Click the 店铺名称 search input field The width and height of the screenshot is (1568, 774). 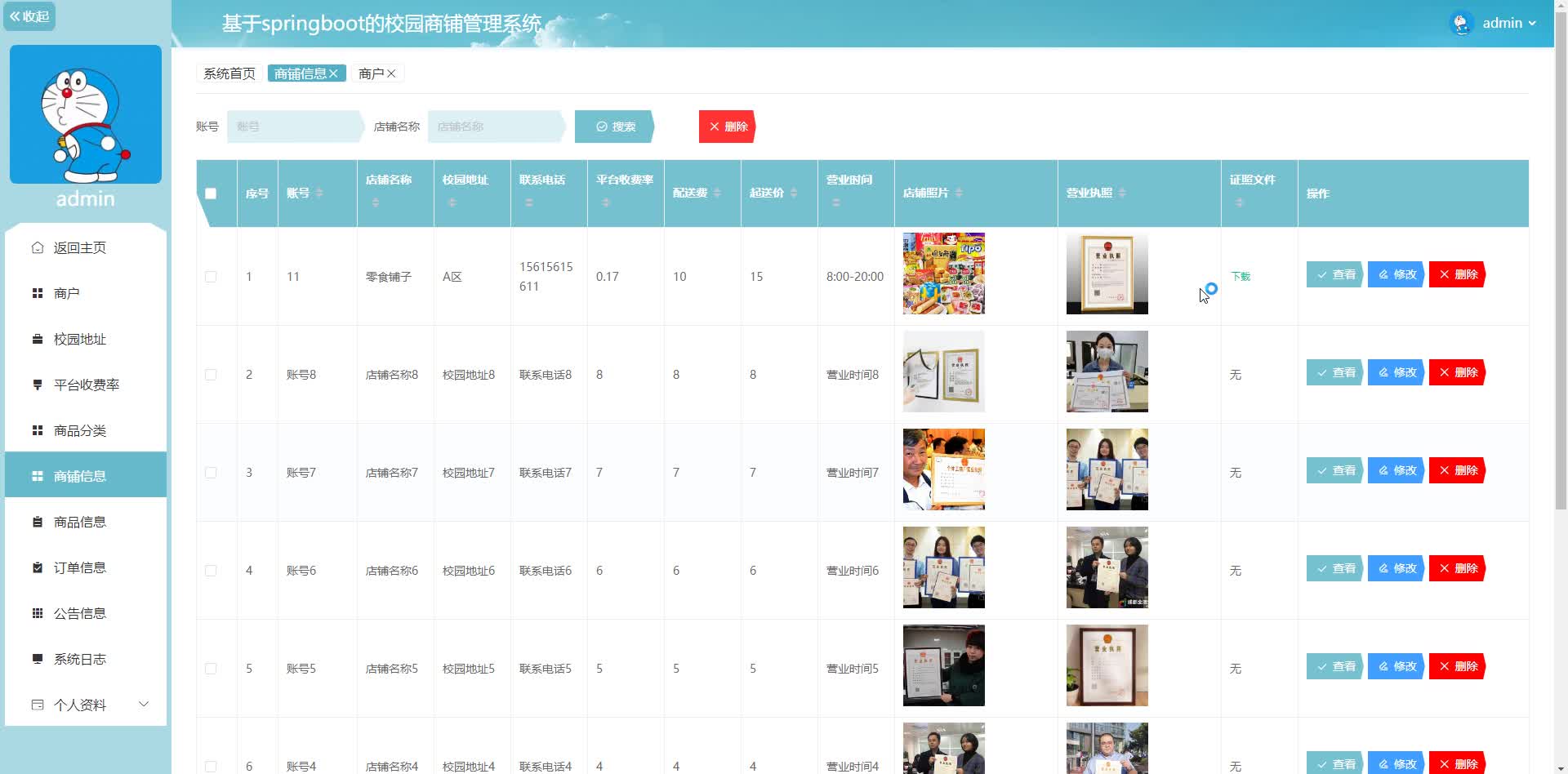click(496, 127)
